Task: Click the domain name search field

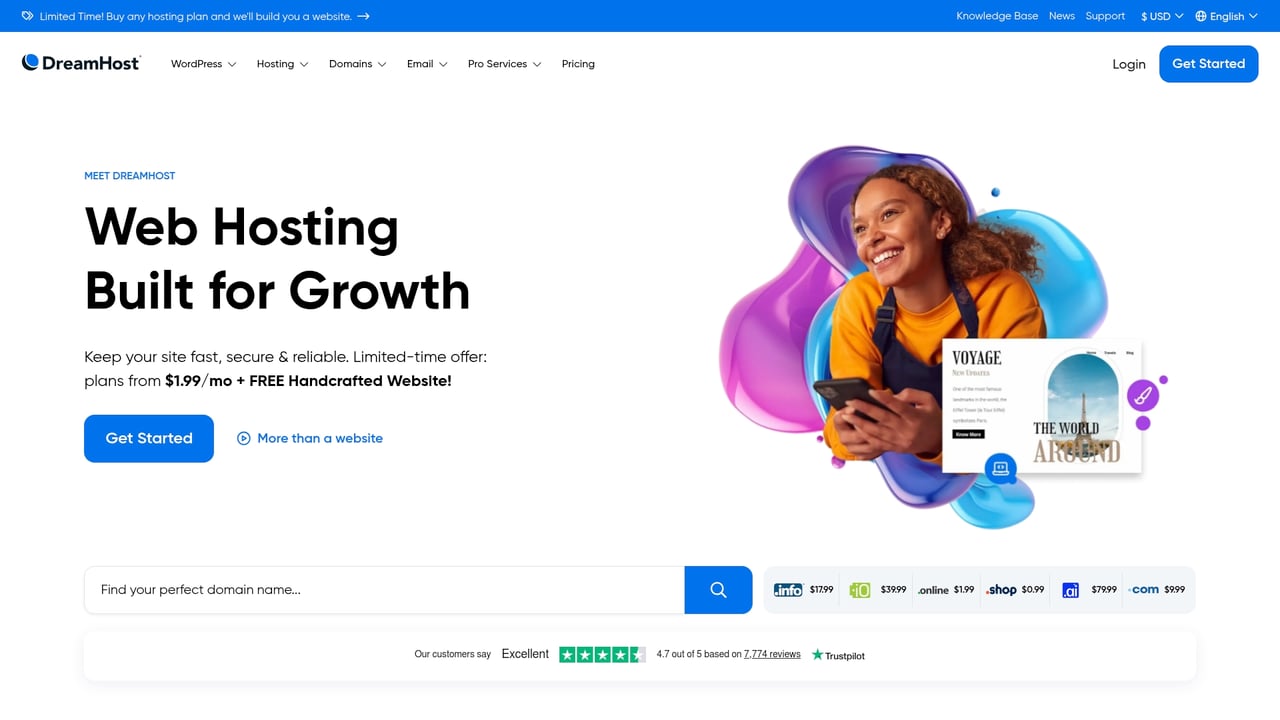Action: 380,589
